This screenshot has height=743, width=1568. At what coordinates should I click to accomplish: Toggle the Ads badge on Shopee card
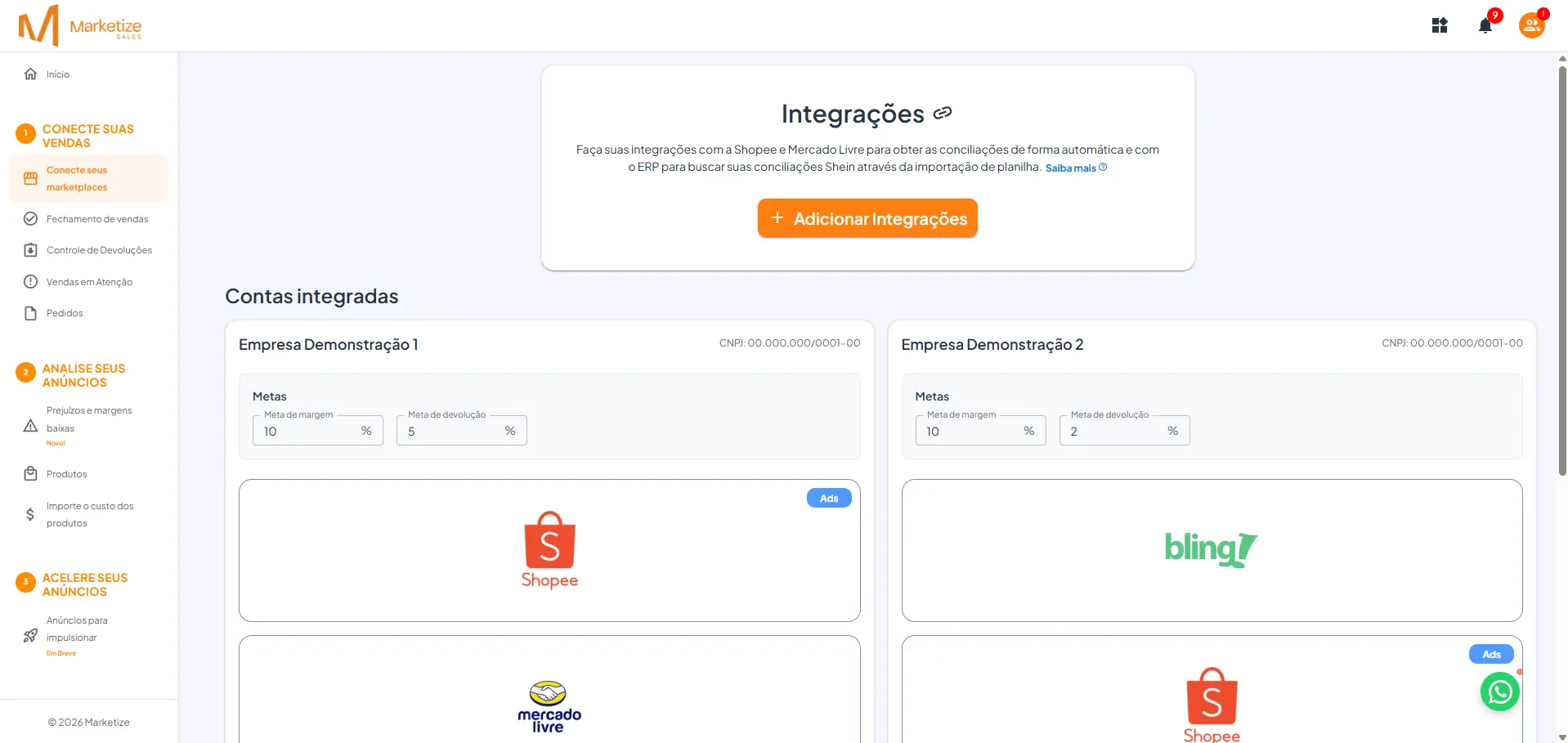click(x=828, y=498)
